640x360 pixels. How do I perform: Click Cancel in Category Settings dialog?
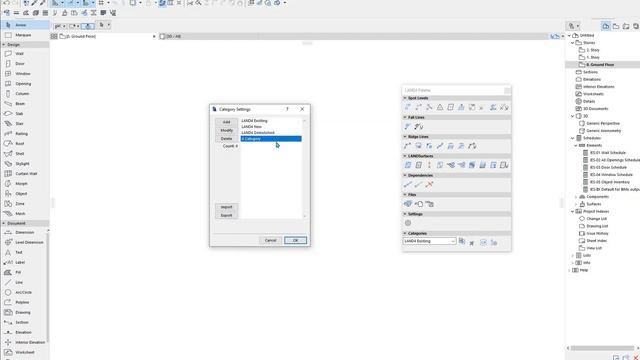pos(271,240)
